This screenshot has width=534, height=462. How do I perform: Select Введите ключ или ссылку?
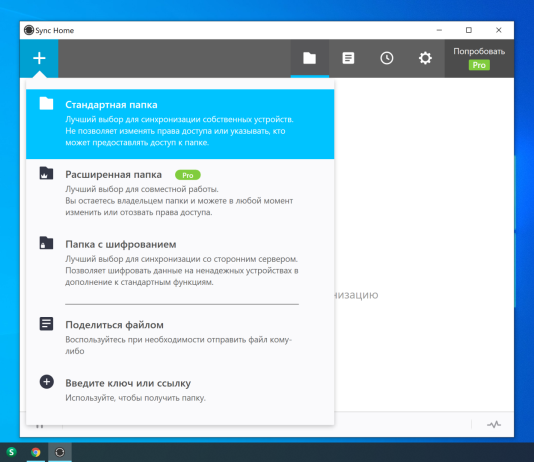click(180, 390)
